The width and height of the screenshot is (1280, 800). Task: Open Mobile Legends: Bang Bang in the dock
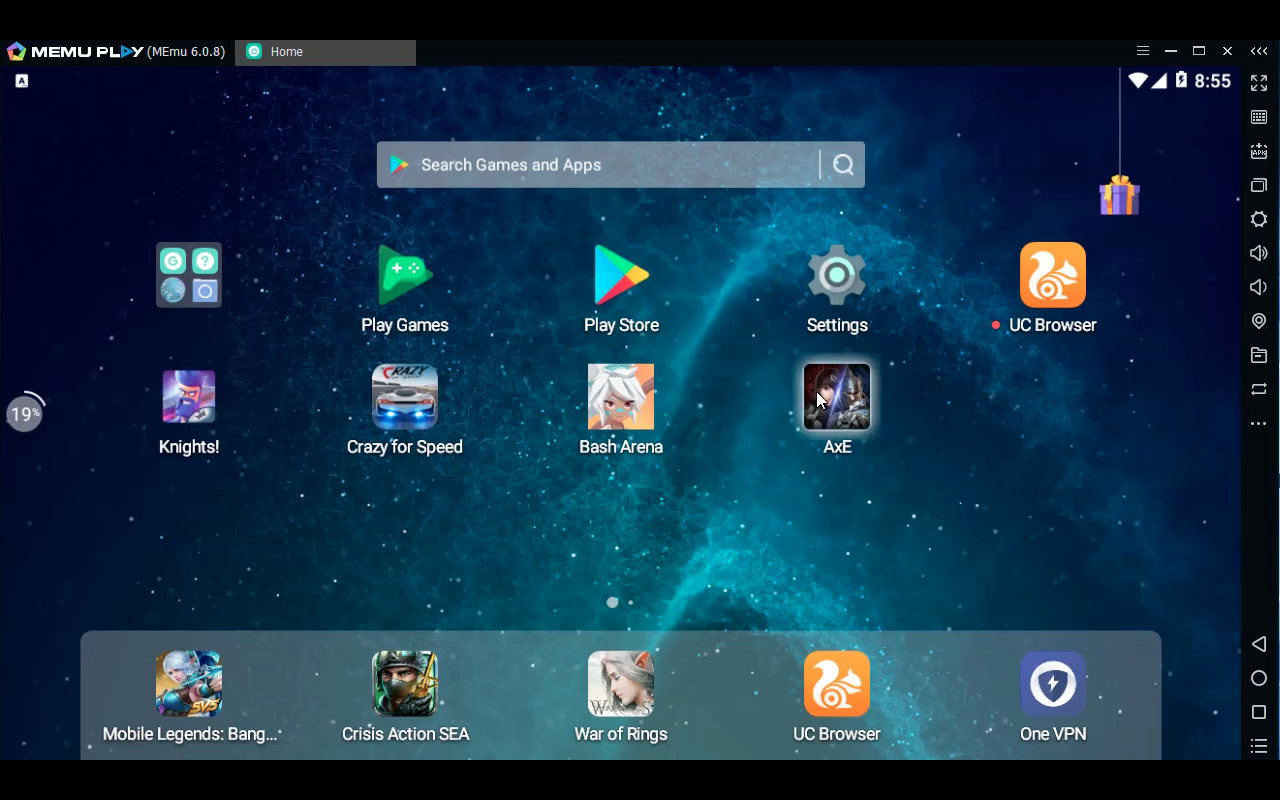(x=189, y=697)
